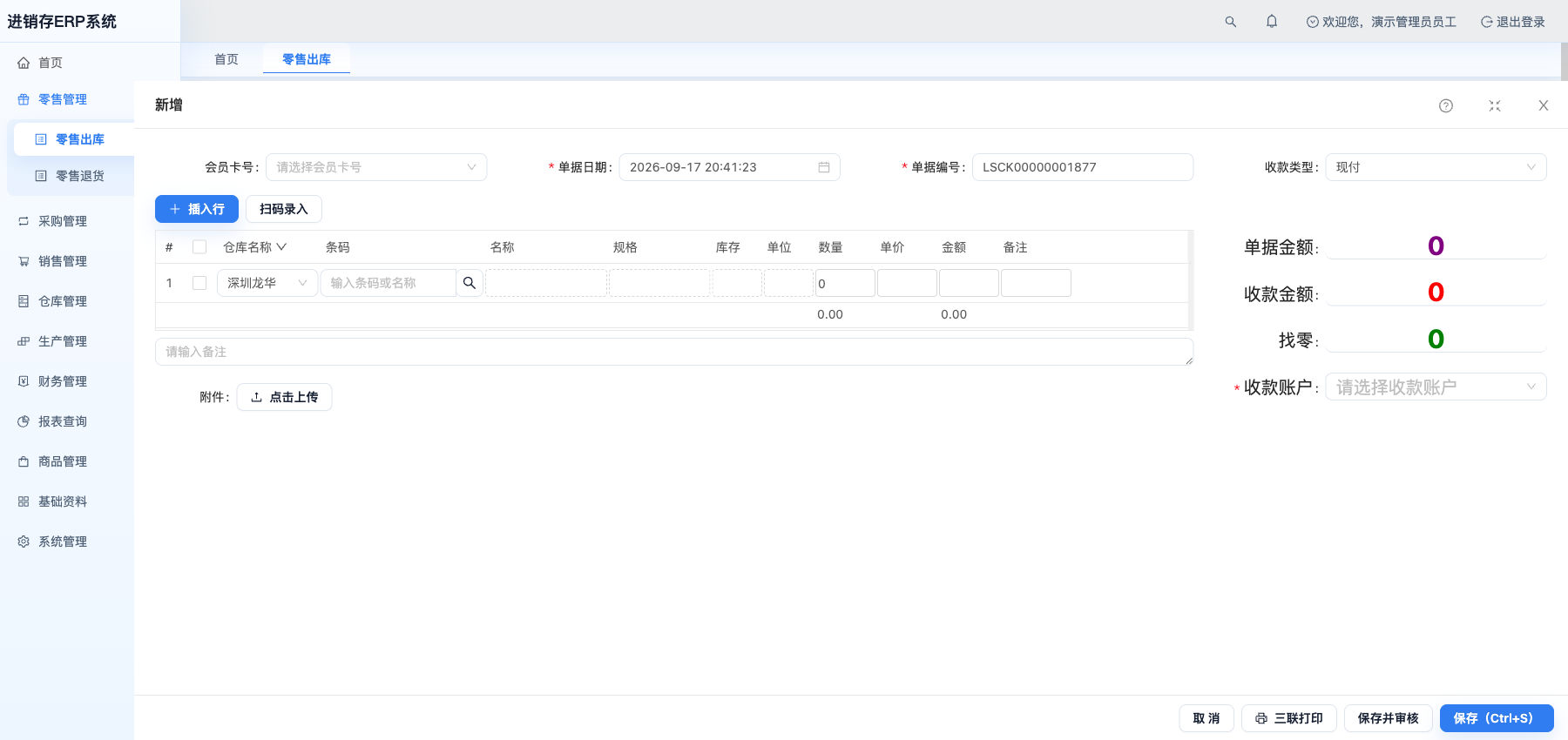Expand the 深圳龙华 warehouse dropdown
The height and width of the screenshot is (740, 1568).
tap(267, 283)
